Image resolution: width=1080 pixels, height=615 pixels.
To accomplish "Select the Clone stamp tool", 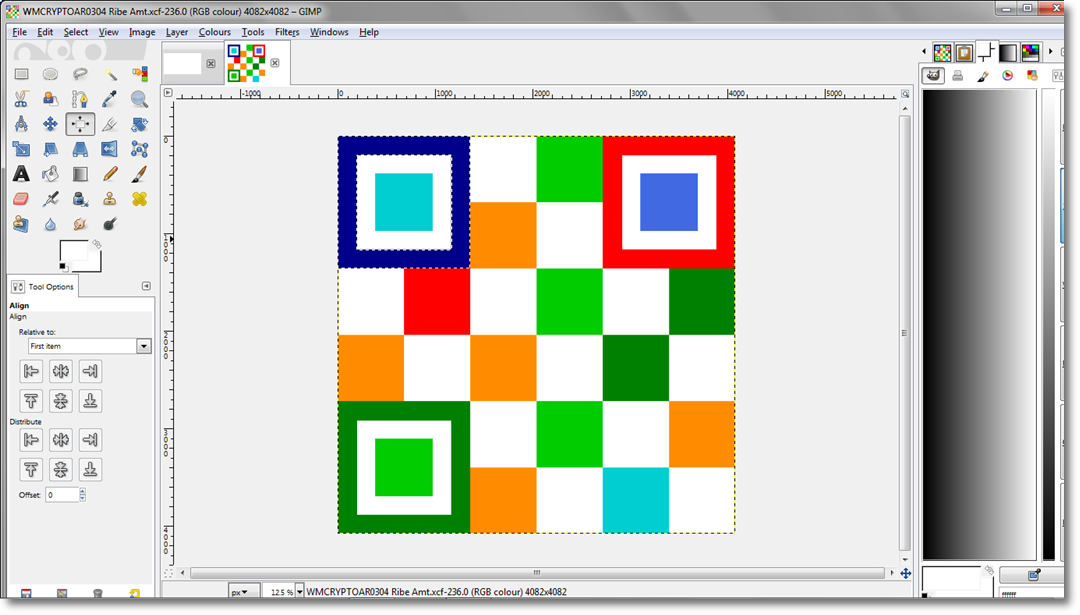I will [110, 199].
